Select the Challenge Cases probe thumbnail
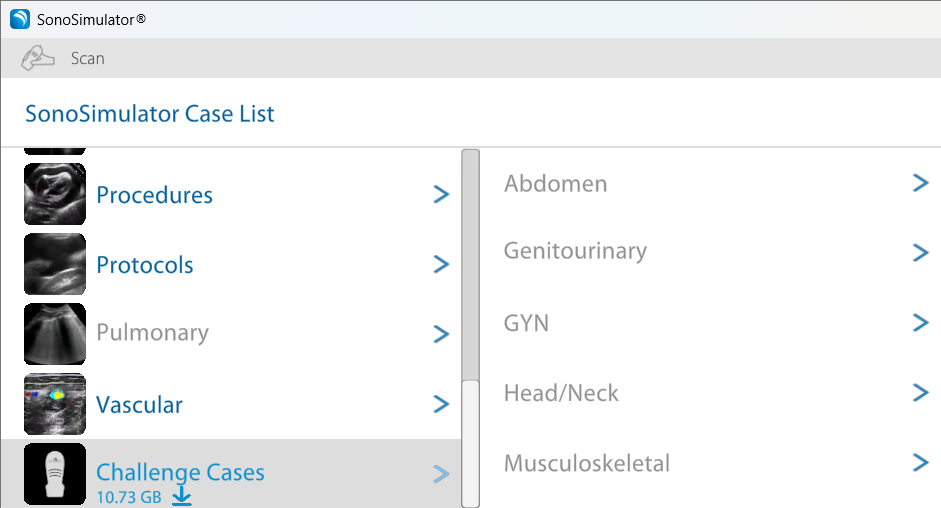 [x=55, y=473]
